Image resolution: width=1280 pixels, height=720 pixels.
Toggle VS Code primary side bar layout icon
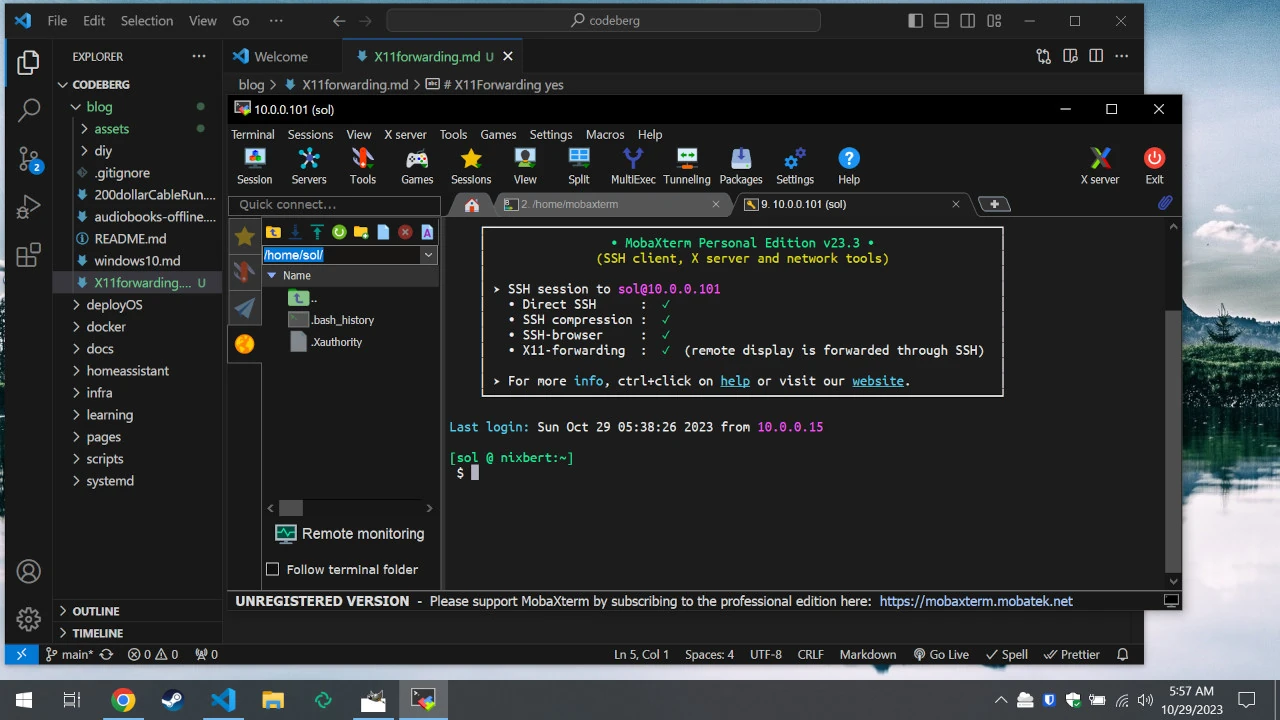(x=915, y=21)
